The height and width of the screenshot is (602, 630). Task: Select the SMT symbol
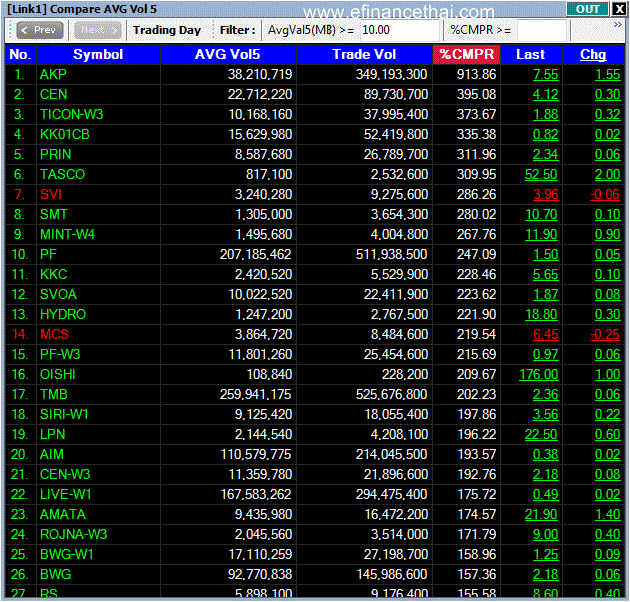pyautogui.click(x=54, y=214)
